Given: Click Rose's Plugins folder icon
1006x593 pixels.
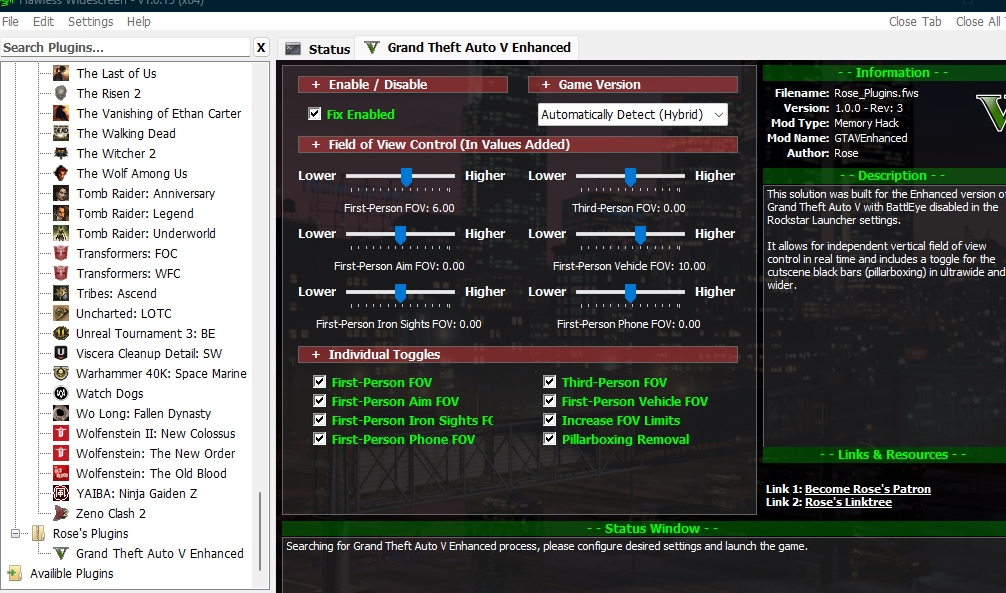Looking at the screenshot, I should [x=38, y=533].
